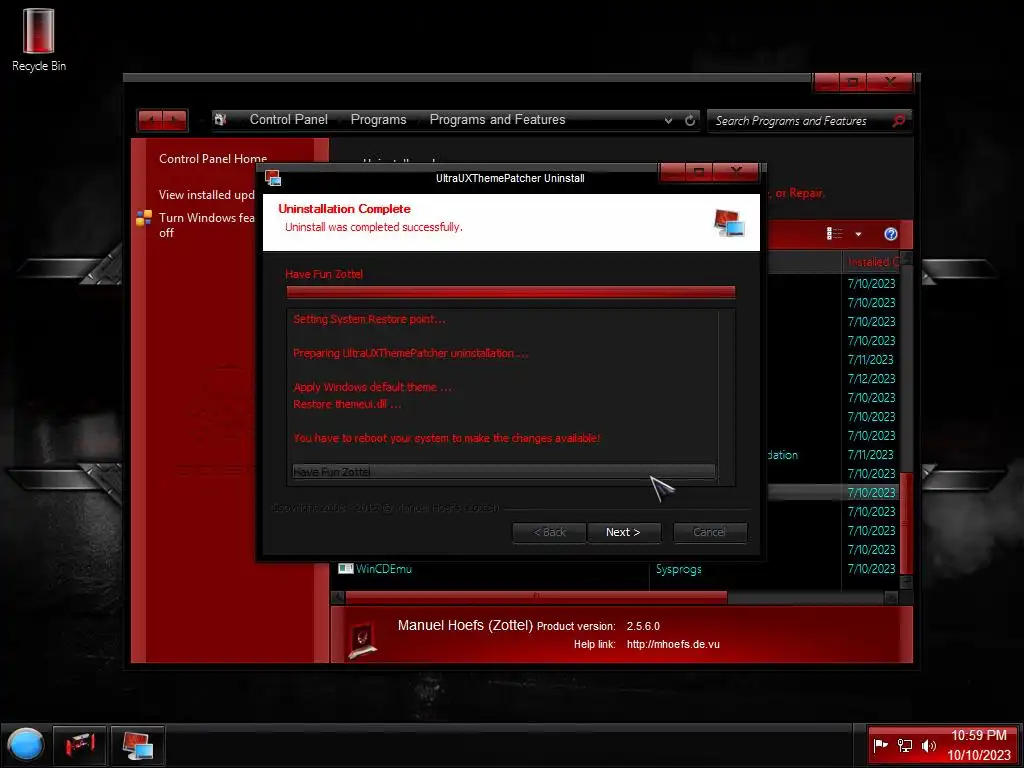1024x768 pixels.
Task: Click the WinCDEmu program icon
Action: 345,569
